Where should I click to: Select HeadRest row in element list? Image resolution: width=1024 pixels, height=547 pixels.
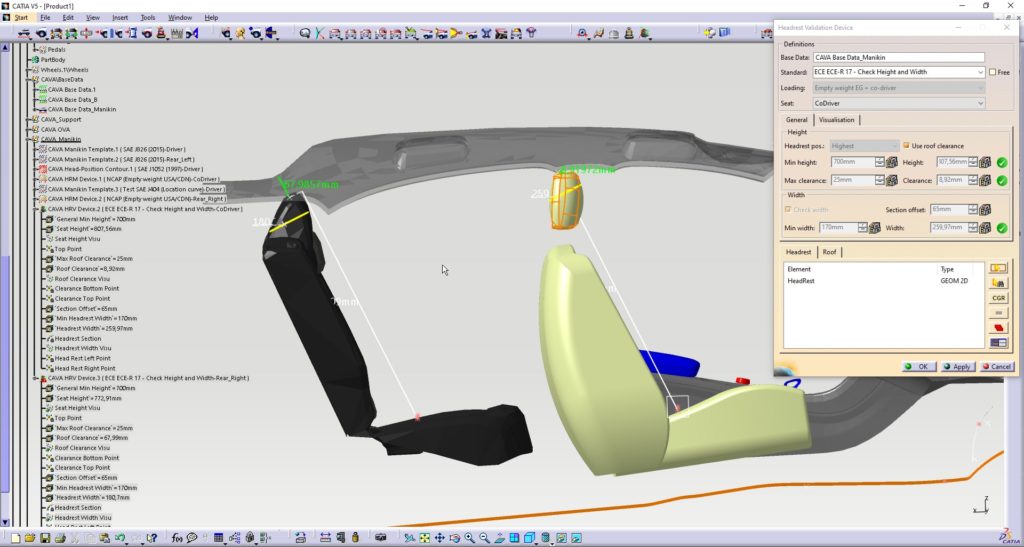[x=883, y=281]
